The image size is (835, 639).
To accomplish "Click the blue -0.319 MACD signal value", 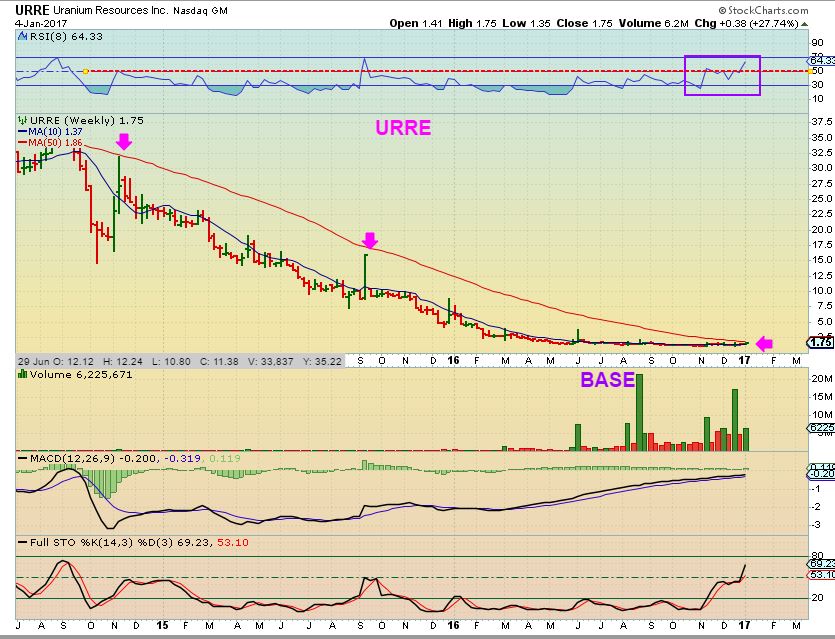I will tap(183, 458).
